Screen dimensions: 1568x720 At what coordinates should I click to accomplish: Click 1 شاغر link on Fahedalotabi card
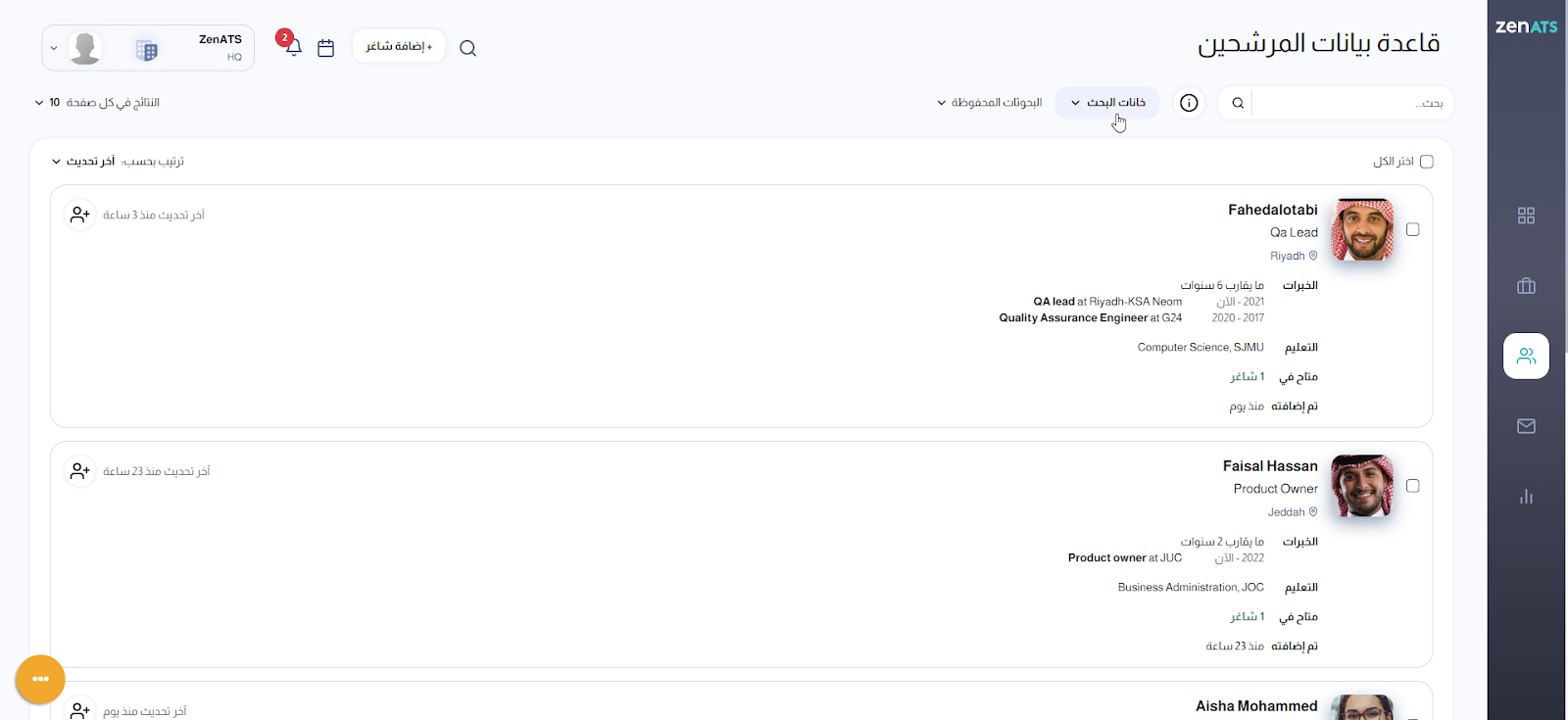tap(1248, 377)
